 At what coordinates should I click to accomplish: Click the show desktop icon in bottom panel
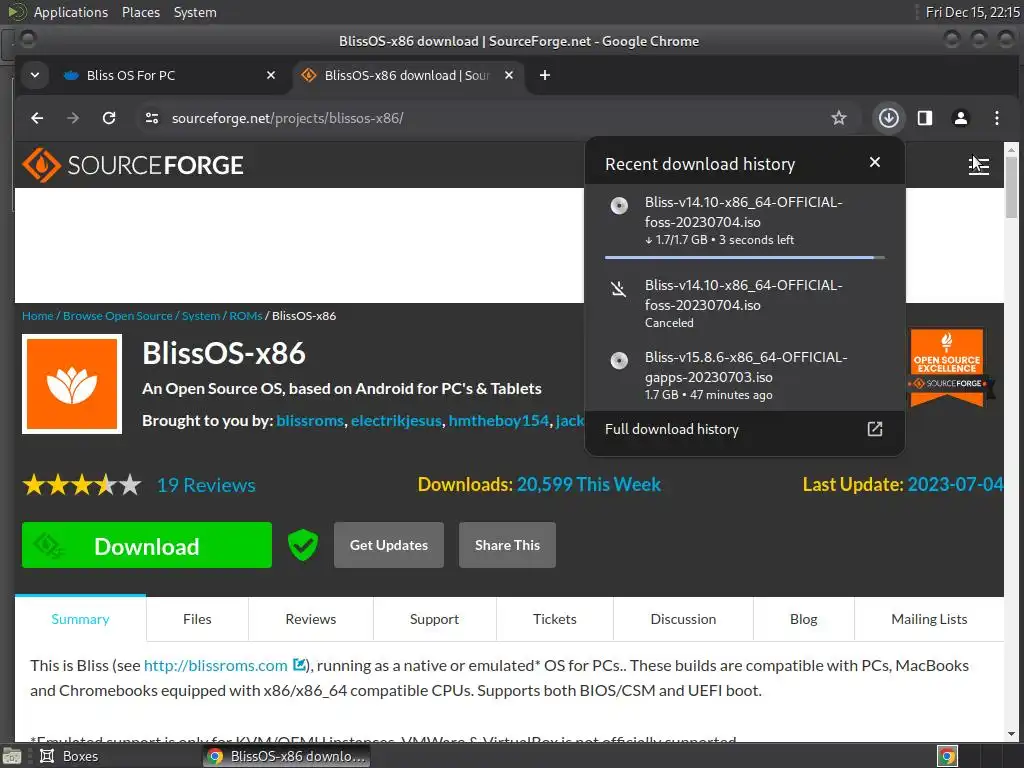pyautogui.click(x=12, y=756)
